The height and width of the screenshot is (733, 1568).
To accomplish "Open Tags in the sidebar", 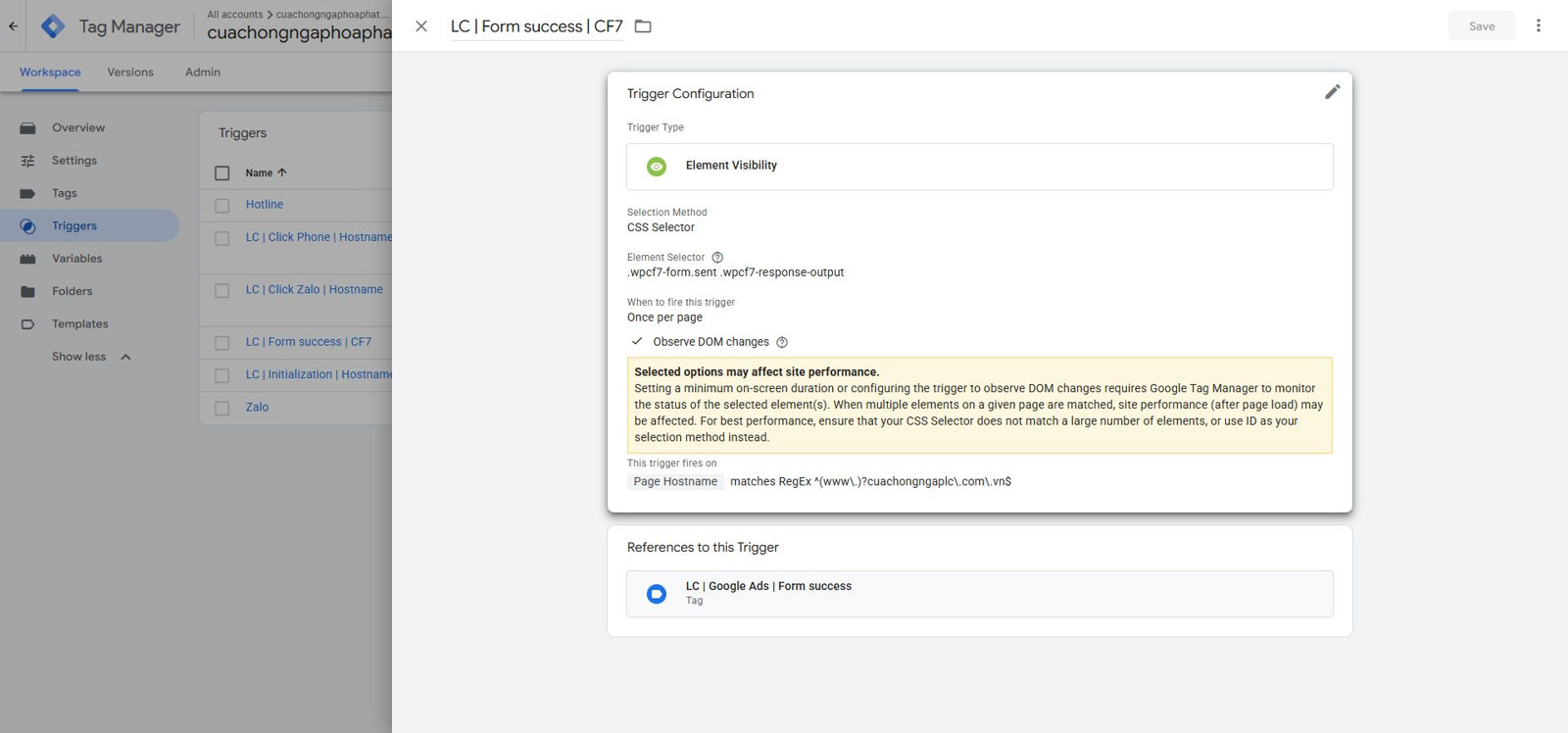I will tap(65, 194).
